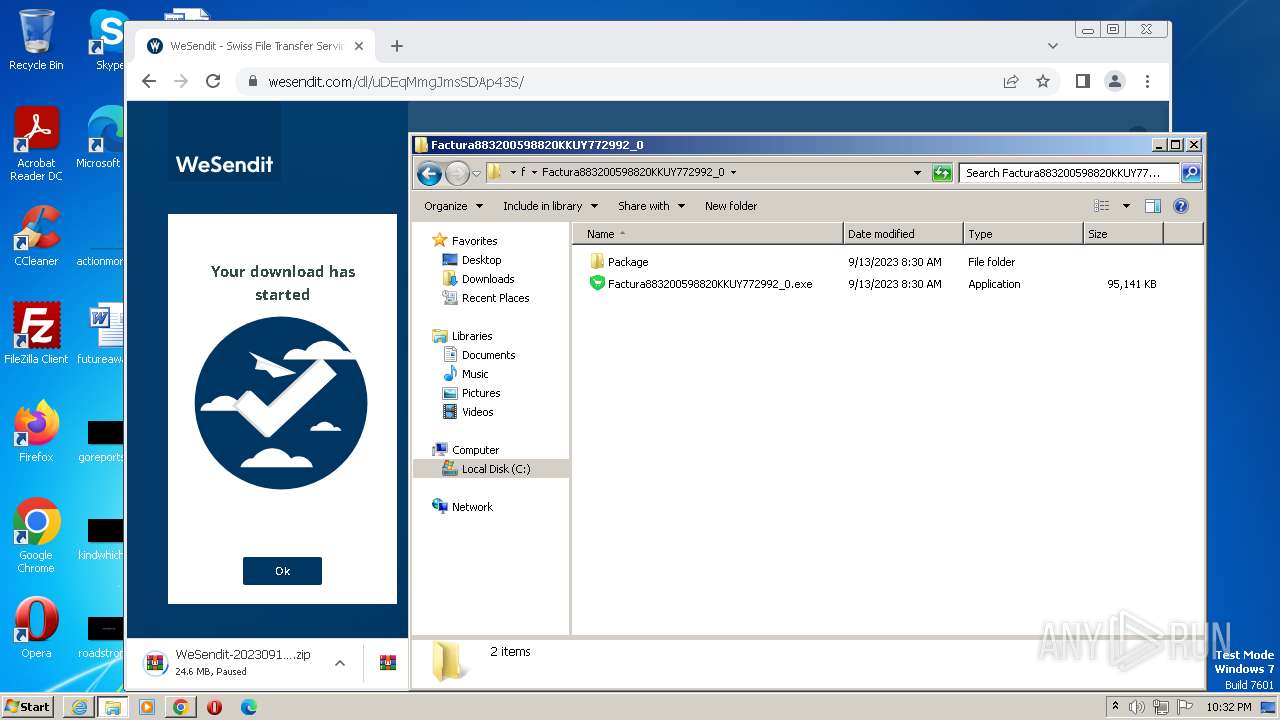Open Chrome three-dot menu
1280x720 pixels.
click(x=1147, y=81)
